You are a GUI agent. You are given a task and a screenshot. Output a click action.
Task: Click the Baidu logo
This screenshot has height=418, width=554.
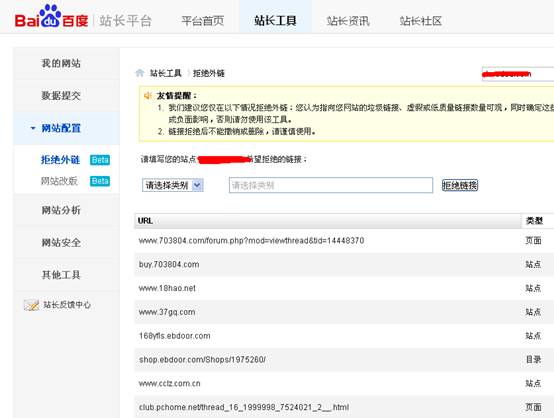click(51, 16)
